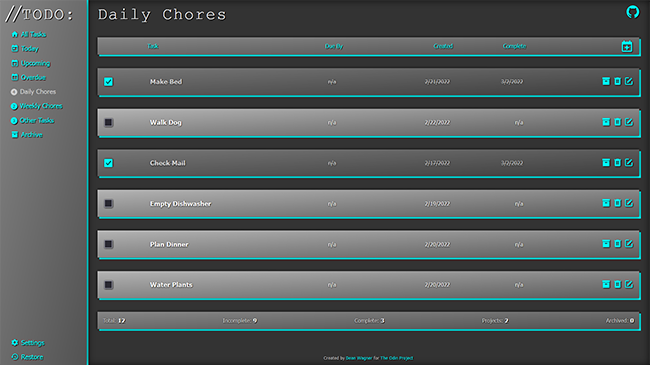The image size is (650, 365).
Task: Edit the Check Mail task
Action: point(629,163)
